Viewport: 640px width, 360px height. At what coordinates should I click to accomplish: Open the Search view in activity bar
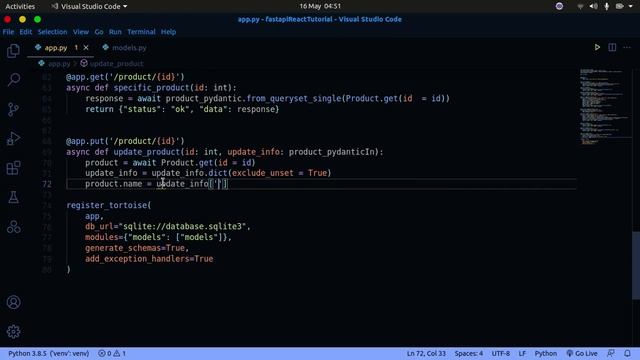[x=13, y=80]
